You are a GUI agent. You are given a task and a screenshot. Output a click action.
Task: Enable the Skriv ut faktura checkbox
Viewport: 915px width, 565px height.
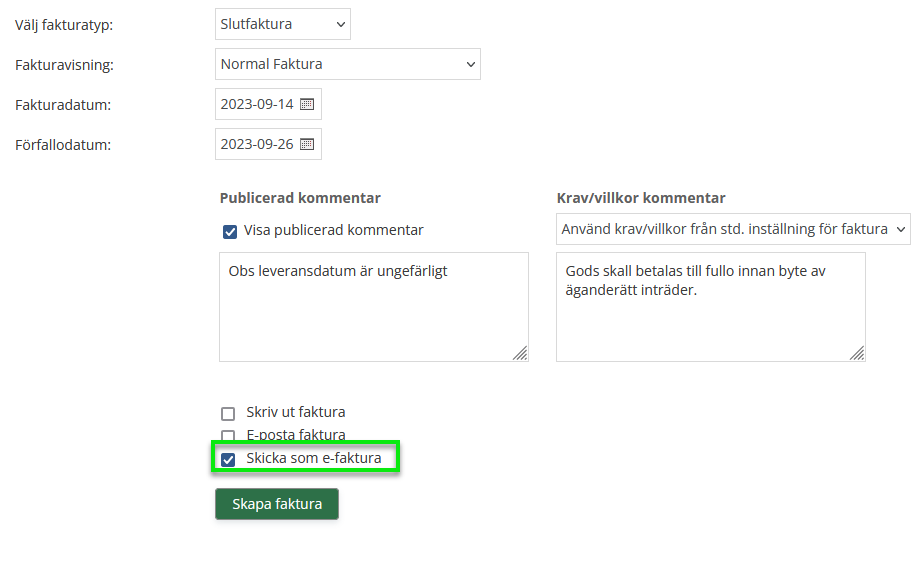coord(228,413)
